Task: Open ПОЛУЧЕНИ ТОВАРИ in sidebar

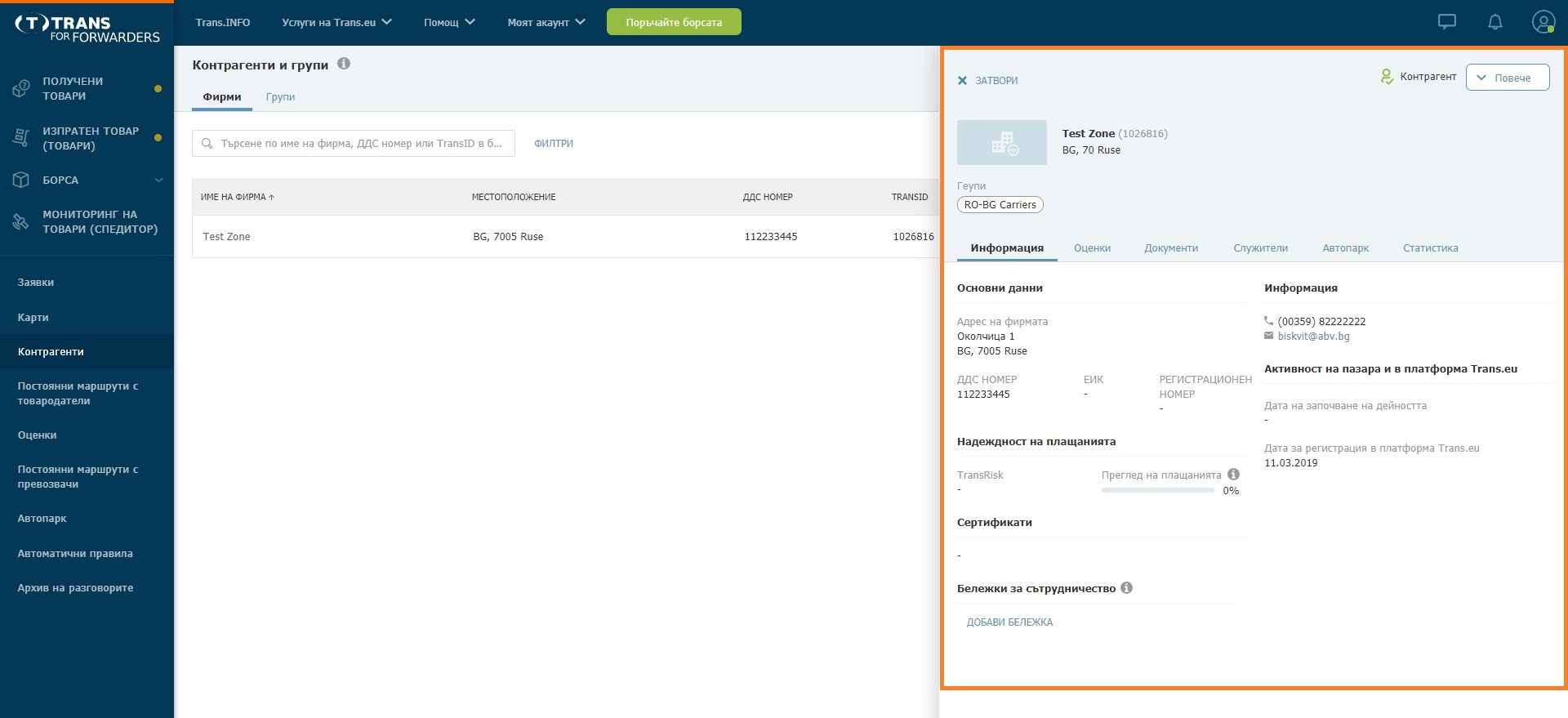Action: [87, 88]
